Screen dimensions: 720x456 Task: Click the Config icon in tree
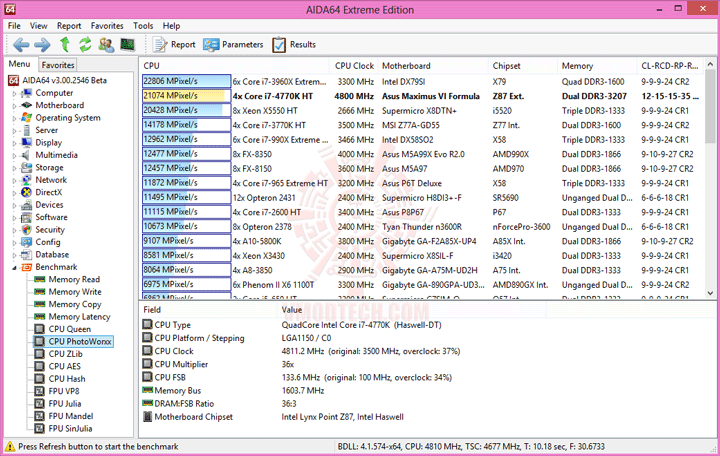click(27, 242)
